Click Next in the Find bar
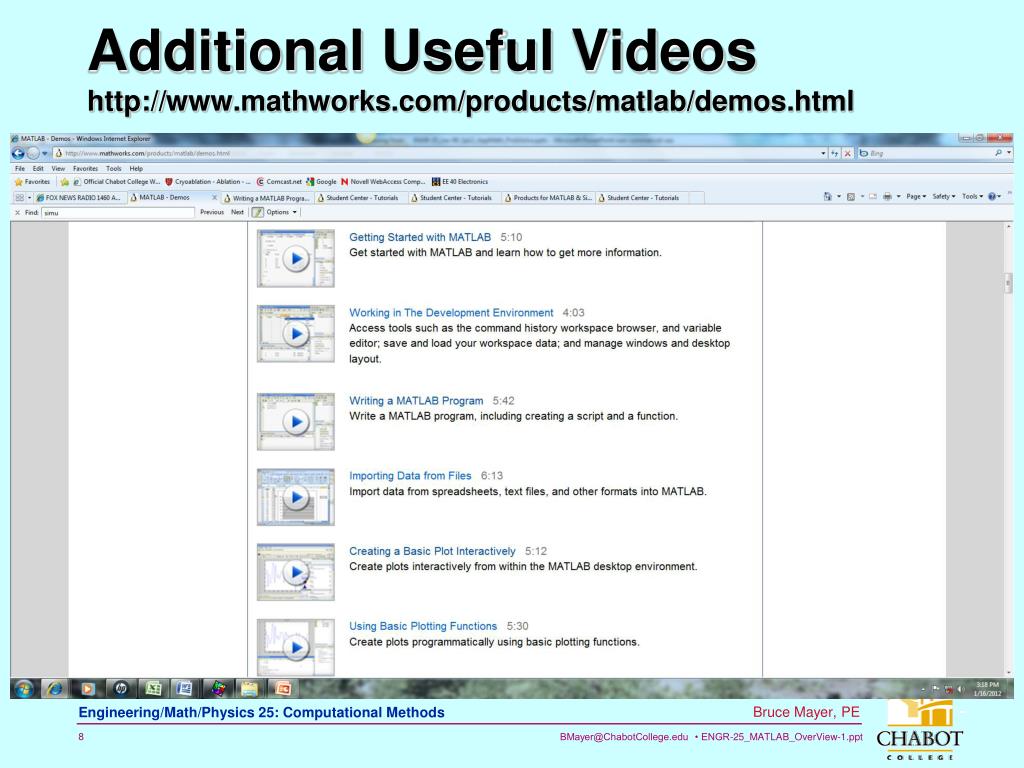1024x768 pixels. pos(237,212)
